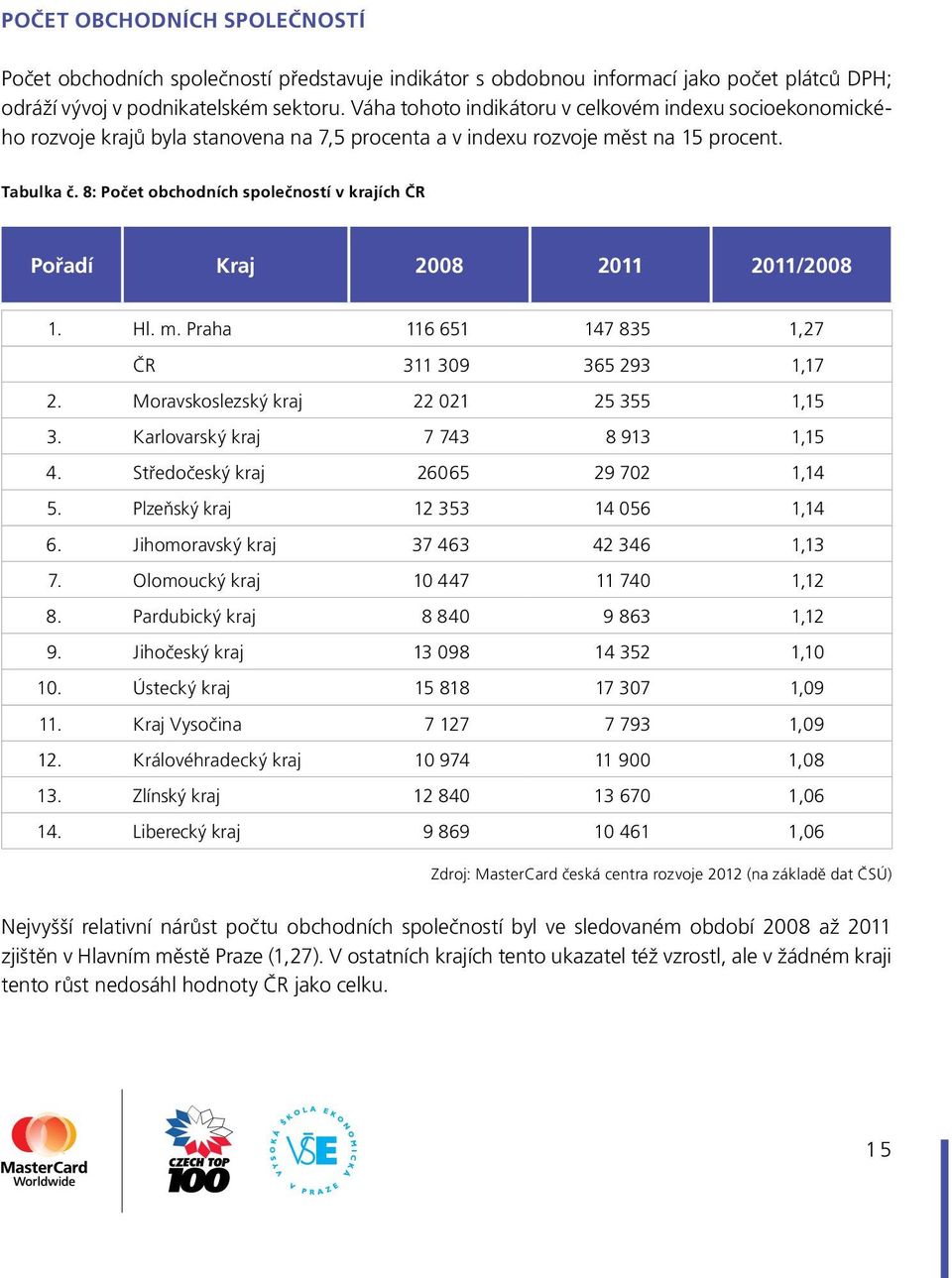This screenshot has height=1278, width=952.
Task: Click the value '8 840' for Pardubický kraj
Action: click(445, 617)
